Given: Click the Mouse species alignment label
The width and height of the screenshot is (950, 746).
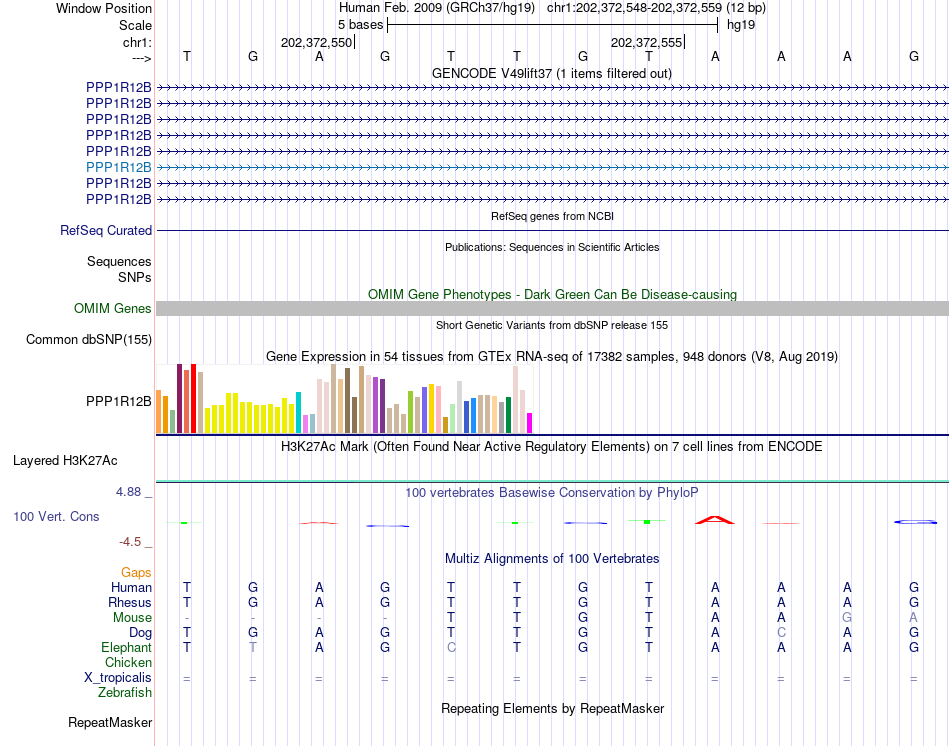Looking at the screenshot, I should (x=132, y=618).
